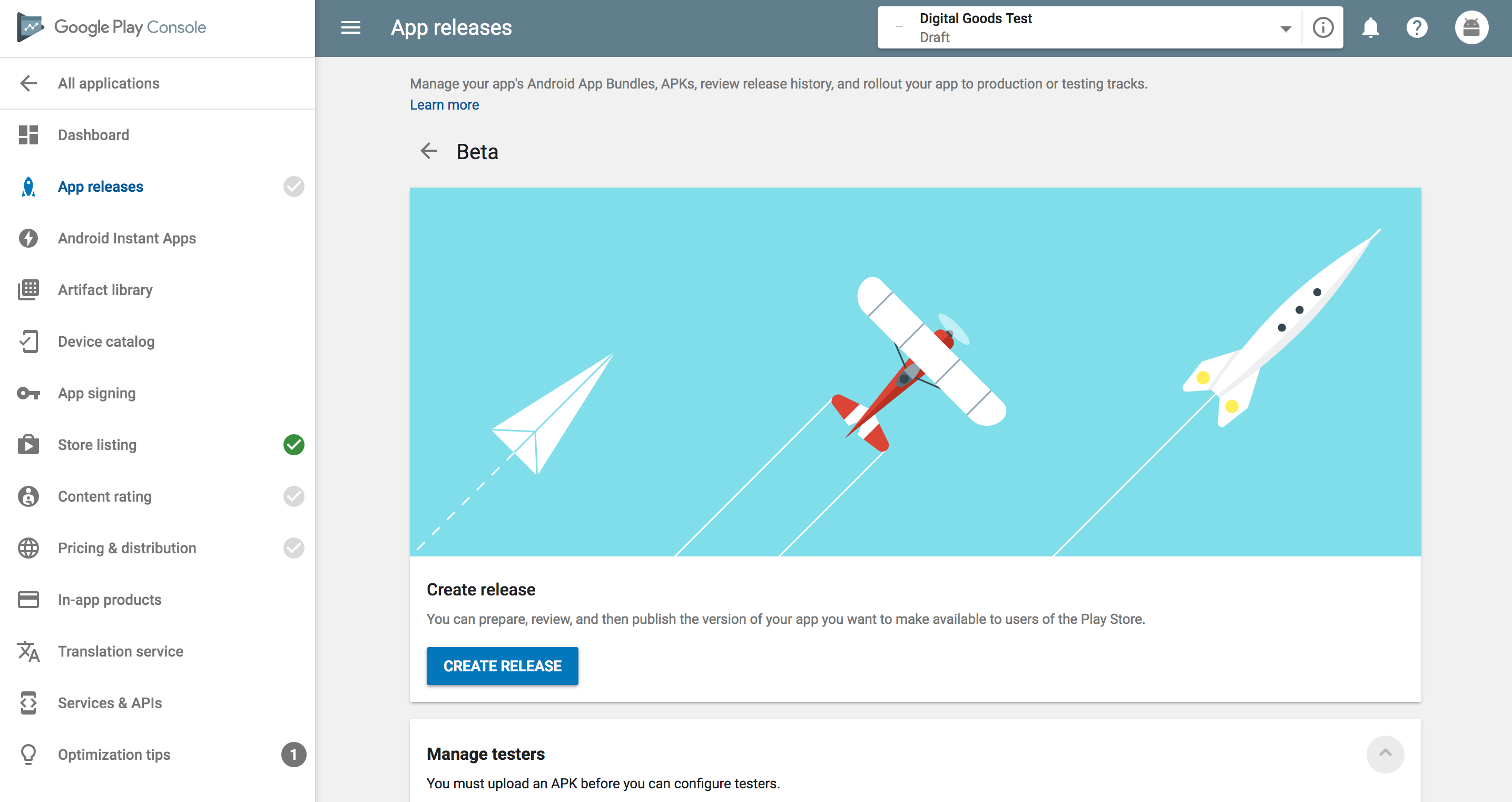Click the Optimization tips count badge
This screenshot has width=1512, height=802.
tap(293, 755)
